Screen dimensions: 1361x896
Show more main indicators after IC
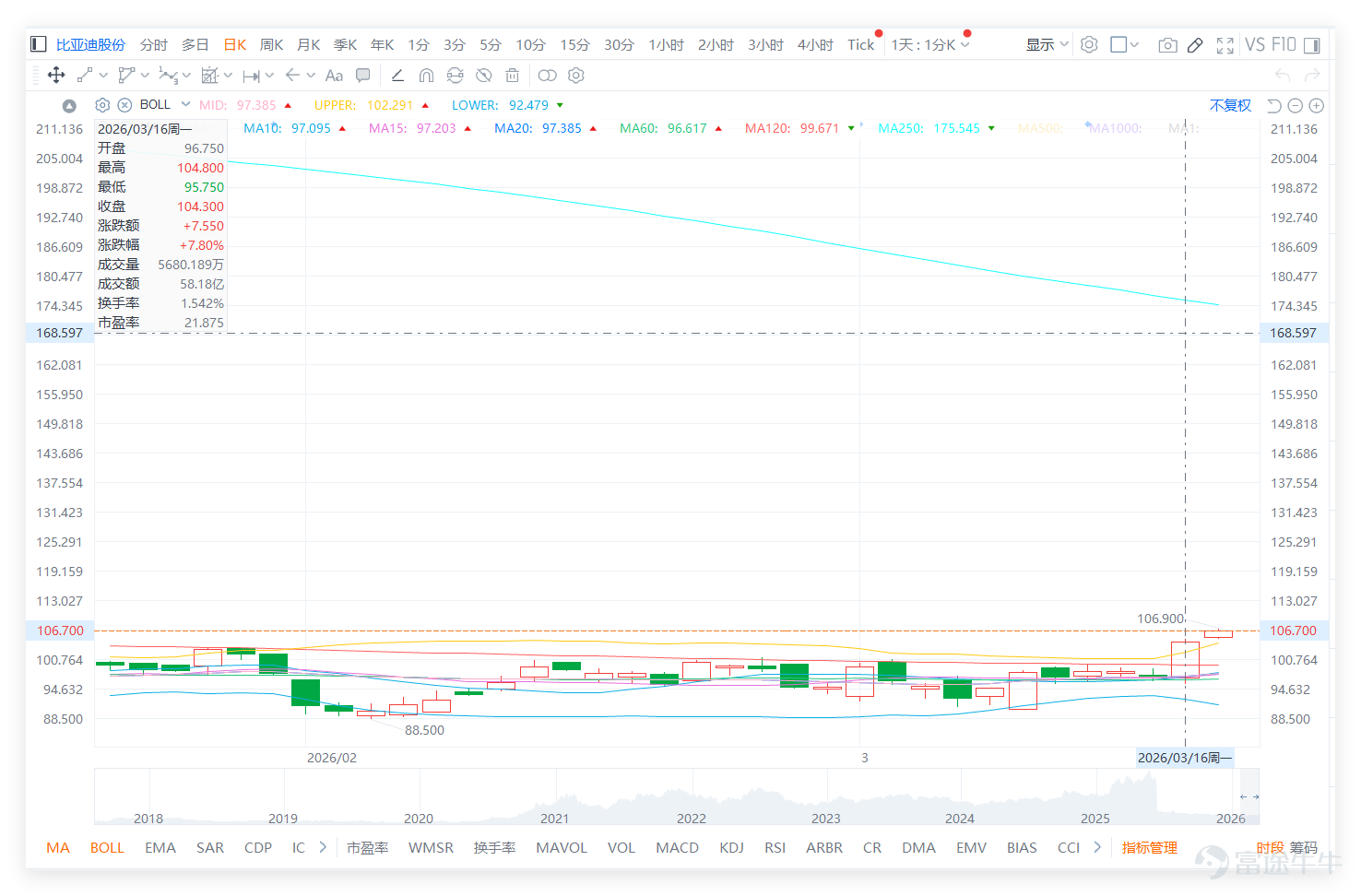[323, 847]
